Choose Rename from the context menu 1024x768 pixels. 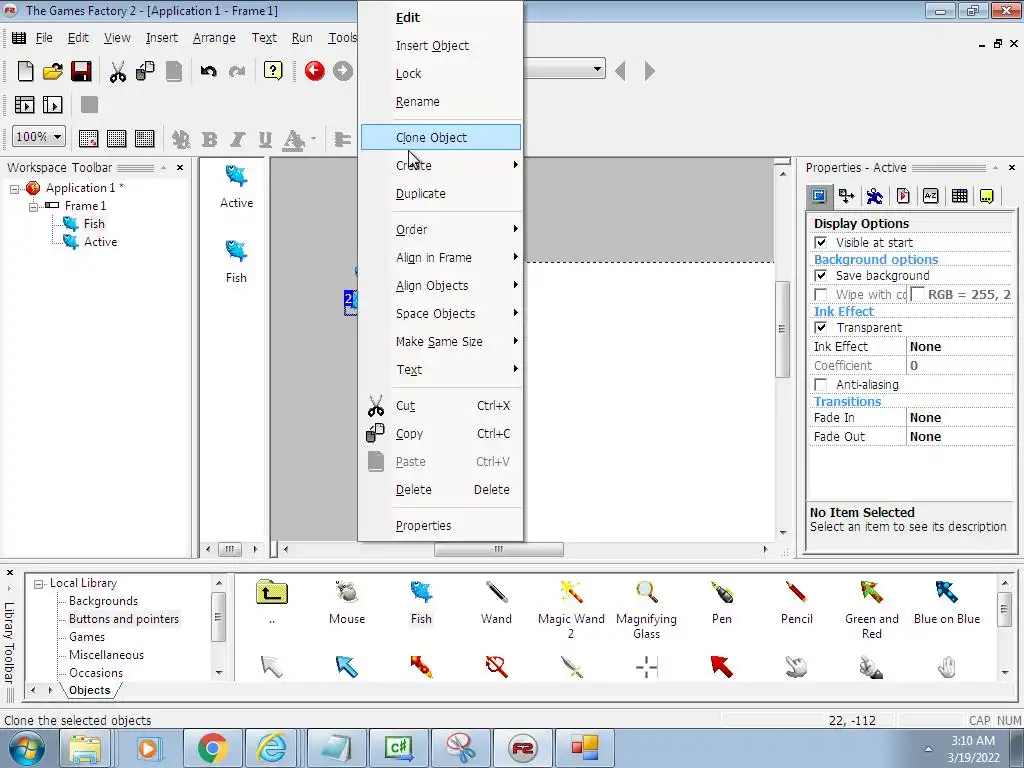(x=441, y=101)
